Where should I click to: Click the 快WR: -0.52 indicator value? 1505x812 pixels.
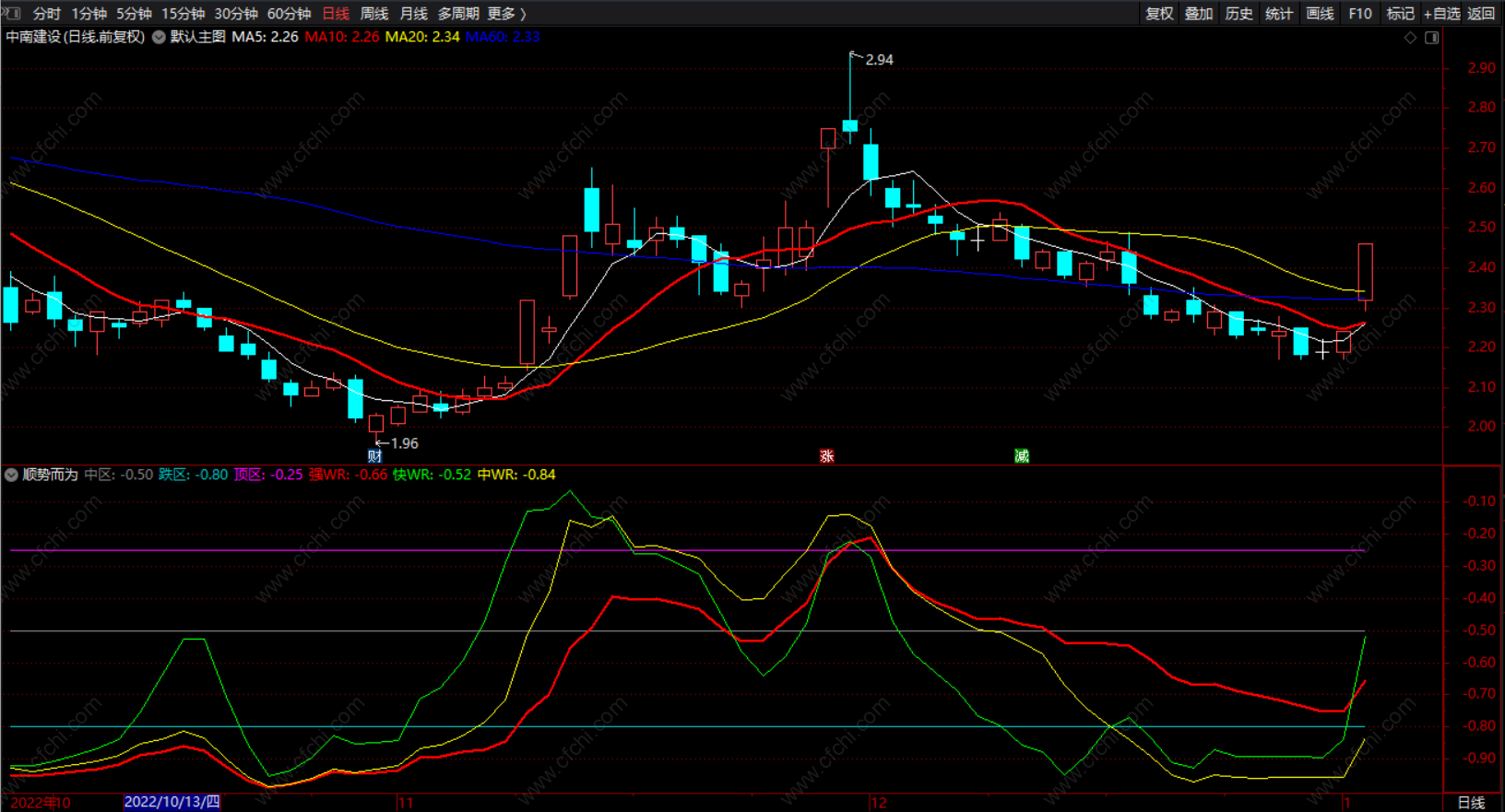[432, 475]
